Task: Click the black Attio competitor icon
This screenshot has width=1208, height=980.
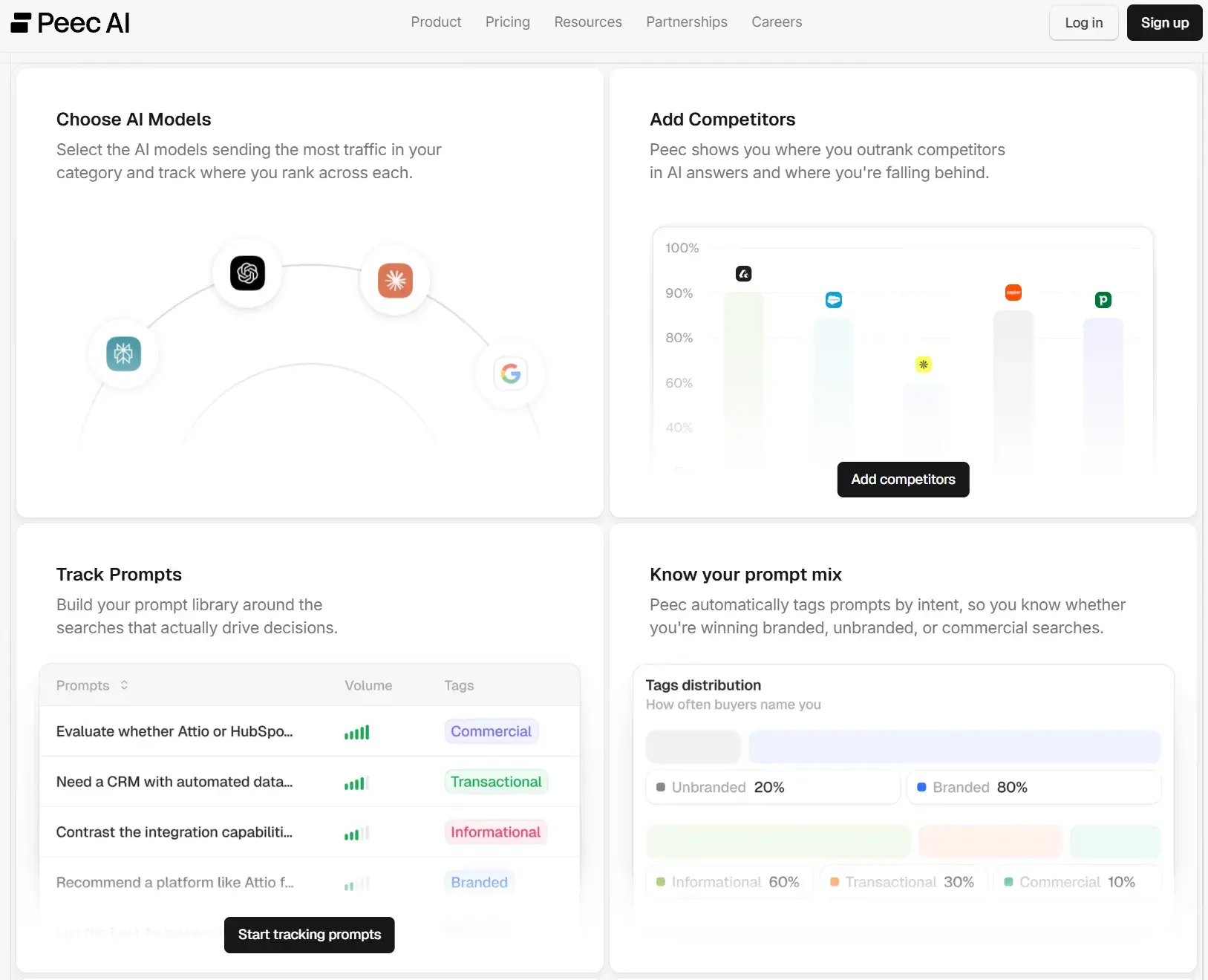Action: 743,274
